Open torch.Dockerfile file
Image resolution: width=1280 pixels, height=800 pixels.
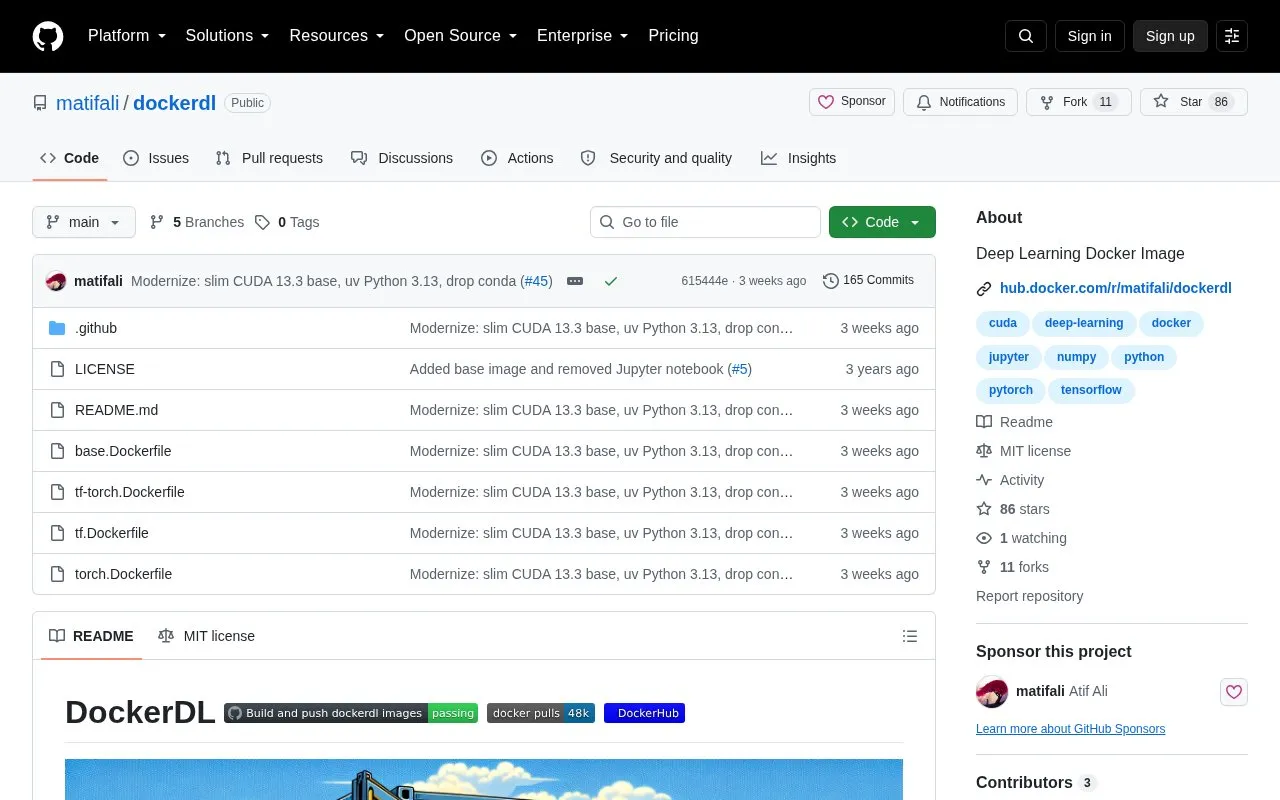click(x=123, y=574)
